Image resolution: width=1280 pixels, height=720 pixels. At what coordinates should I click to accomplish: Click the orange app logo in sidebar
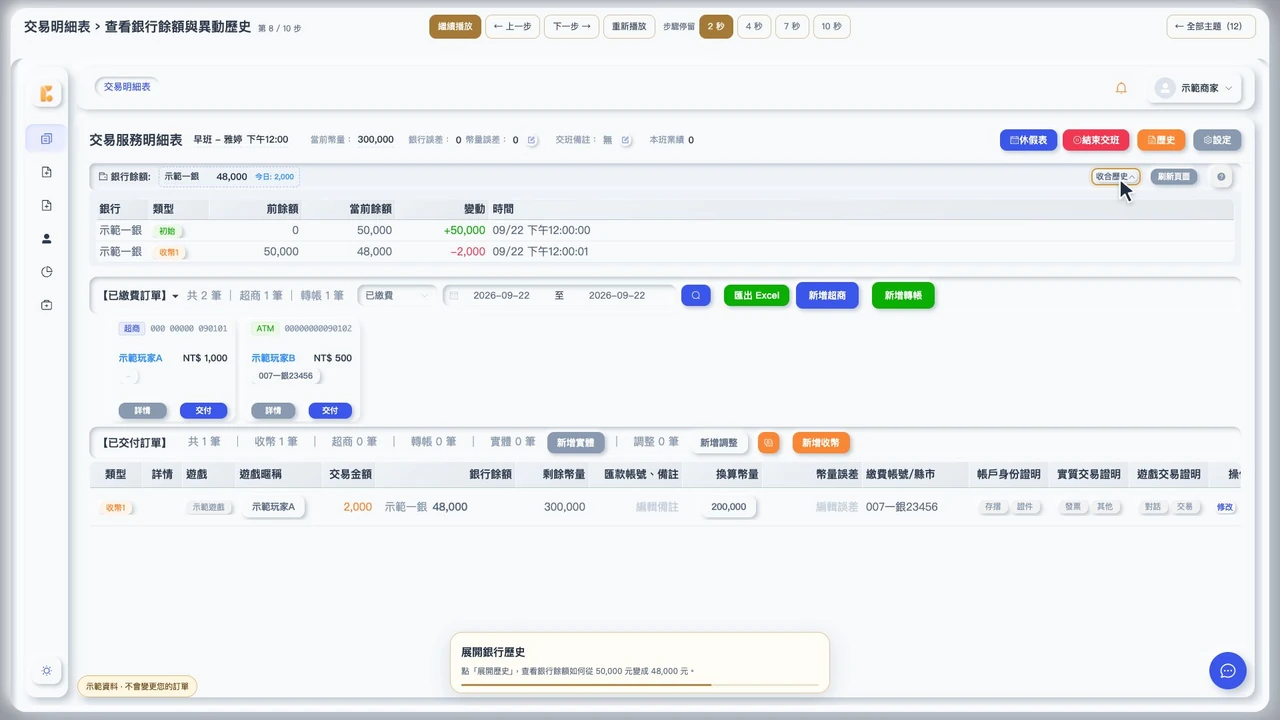coord(46,94)
